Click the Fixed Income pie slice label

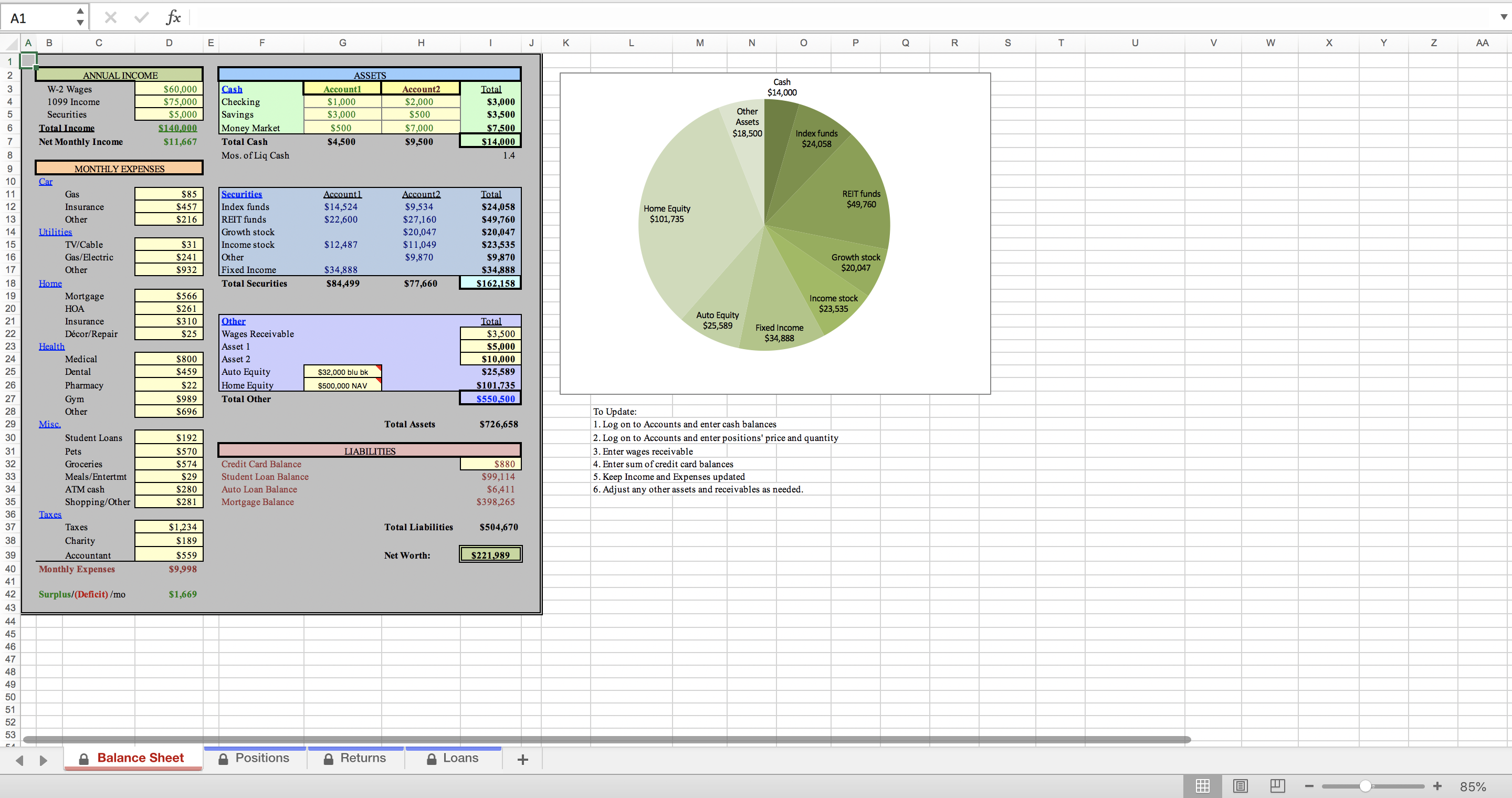tap(779, 333)
